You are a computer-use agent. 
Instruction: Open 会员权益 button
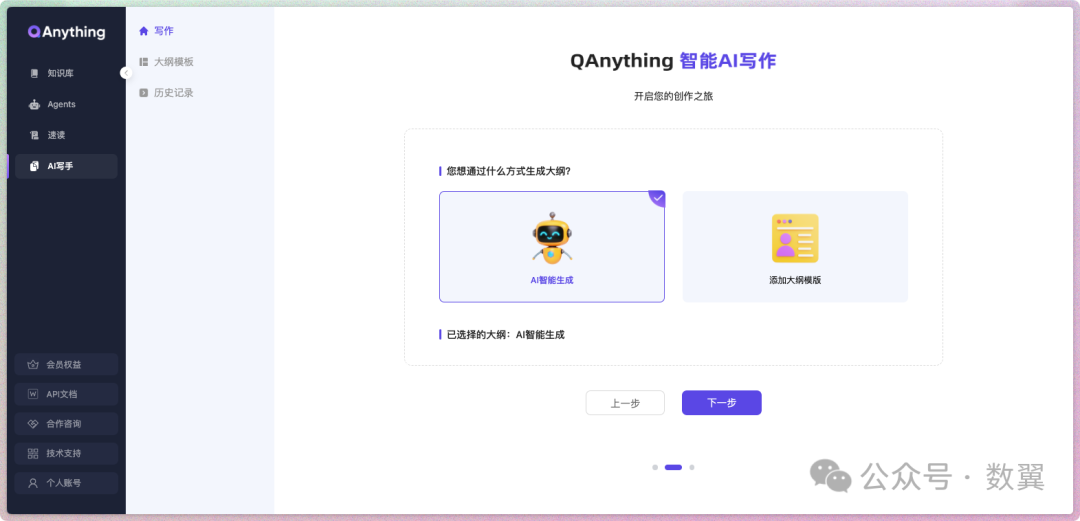[66, 365]
